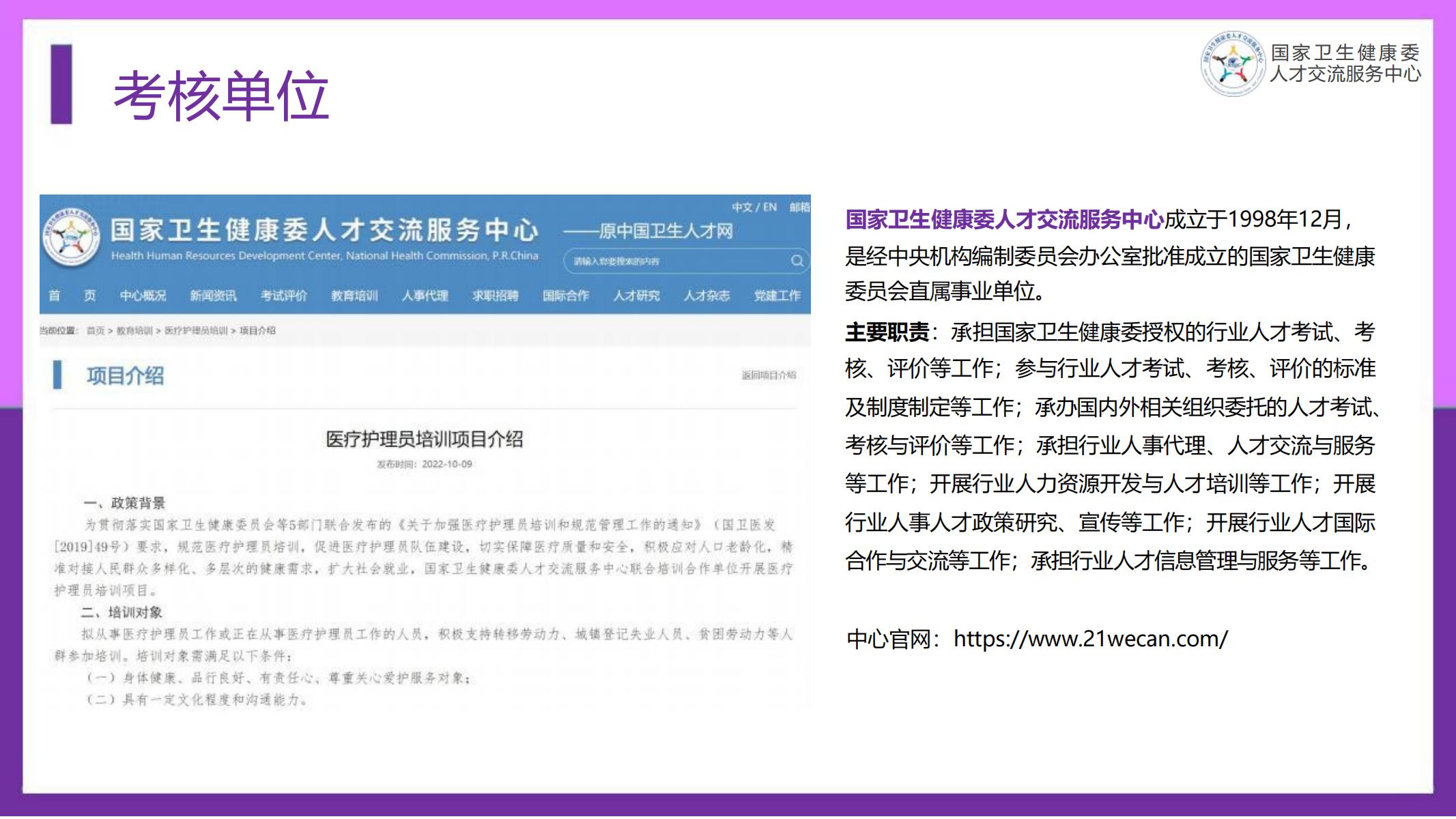Click the 原中国卫生人才网 subtitle text

pyautogui.click(x=666, y=231)
